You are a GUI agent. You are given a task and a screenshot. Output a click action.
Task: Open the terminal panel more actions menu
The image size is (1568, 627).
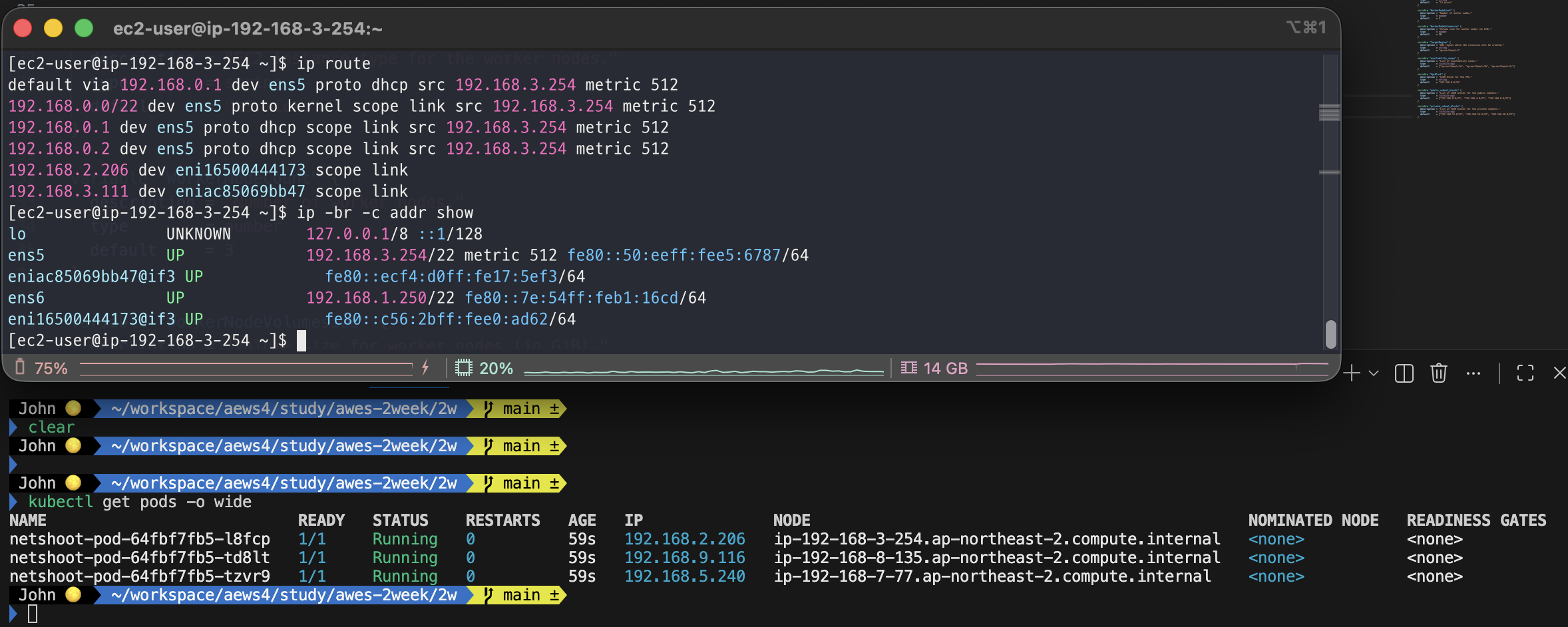point(1473,373)
